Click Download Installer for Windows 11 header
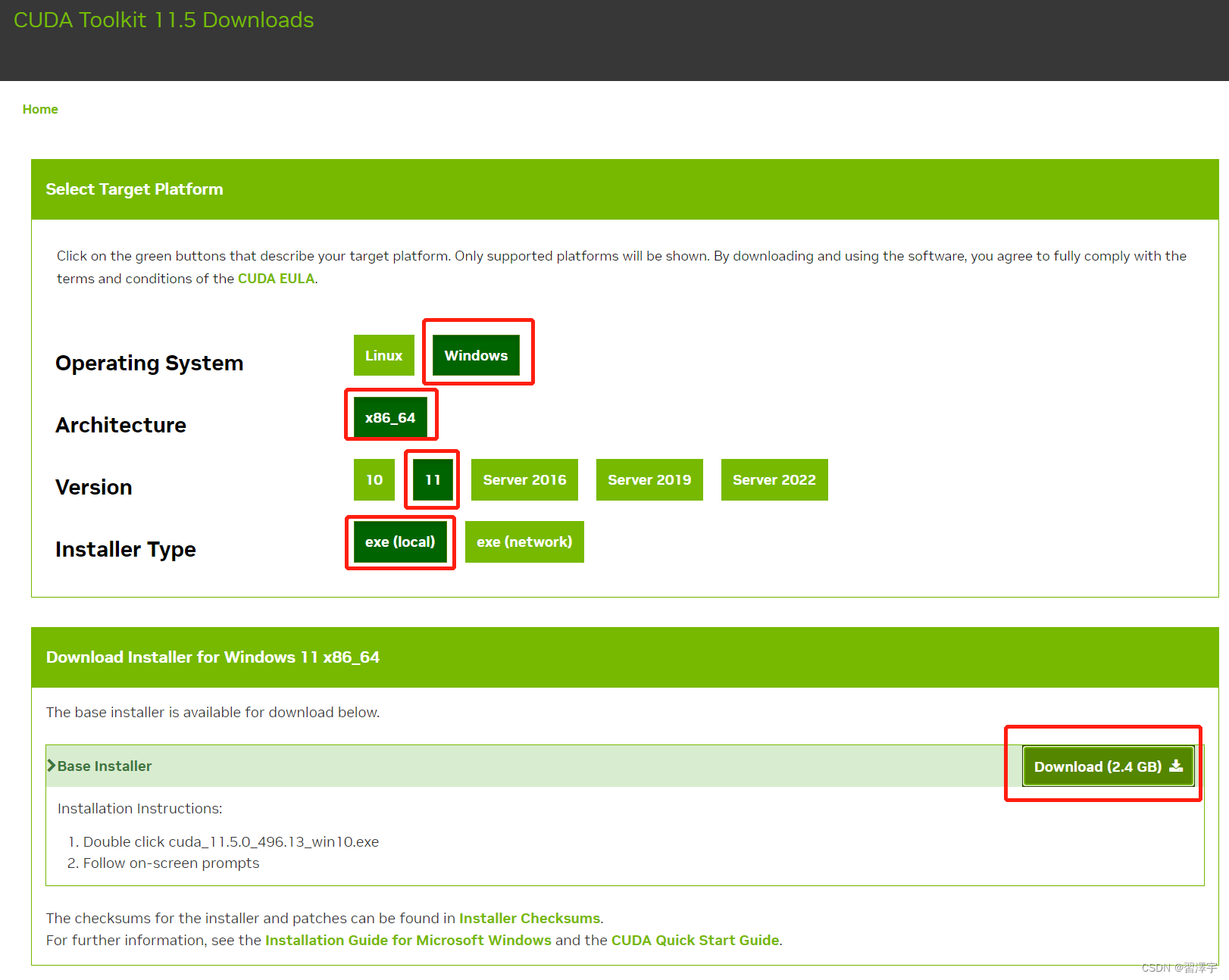 [213, 657]
